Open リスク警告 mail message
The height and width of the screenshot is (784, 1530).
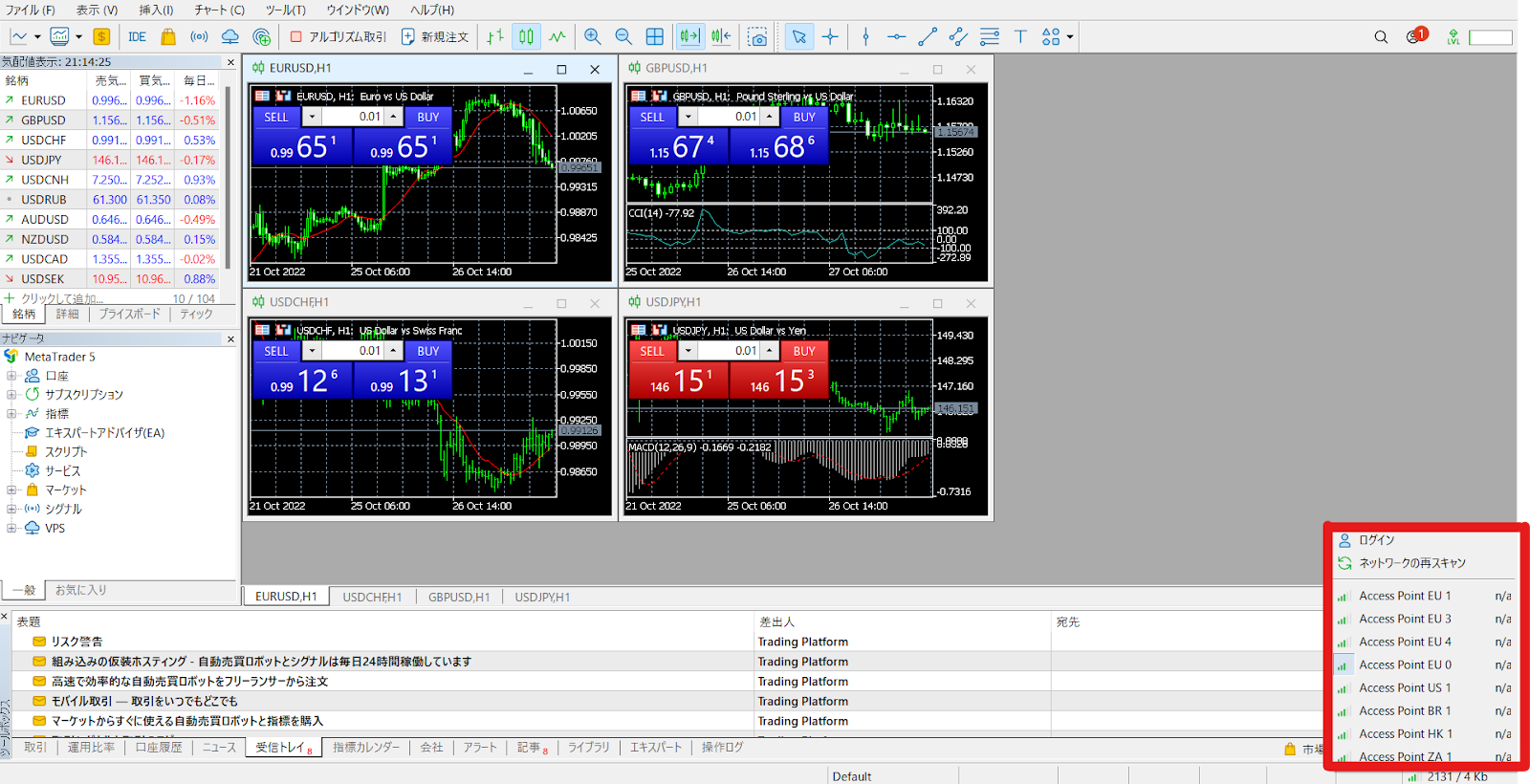coord(76,642)
